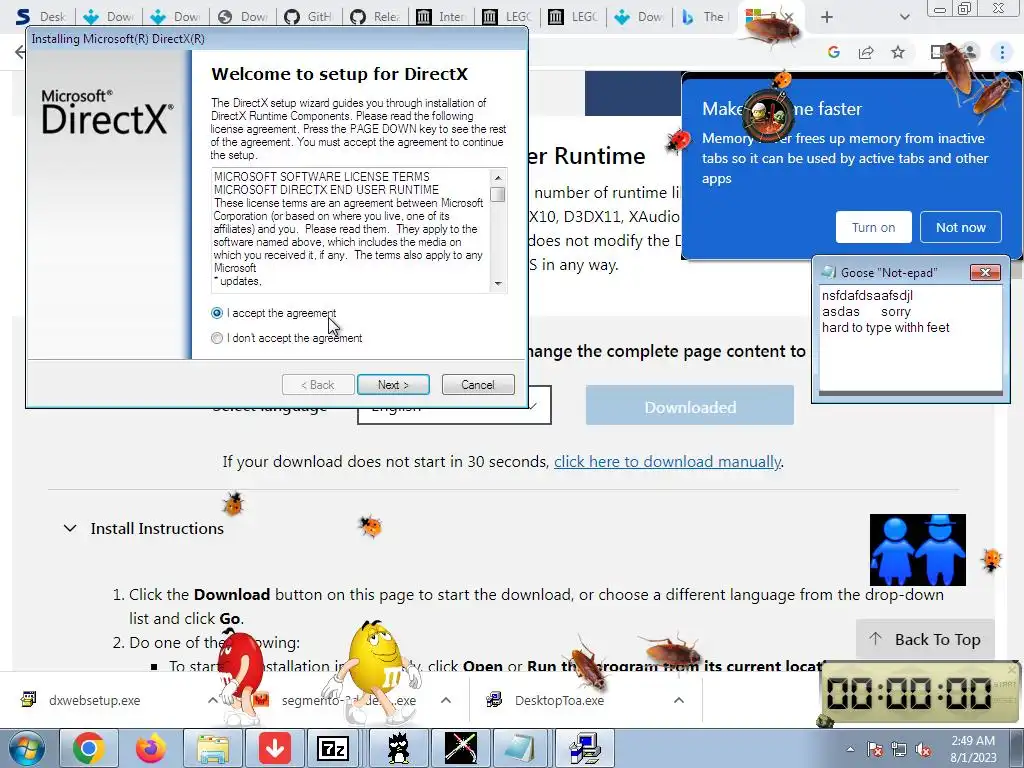The width and height of the screenshot is (1024, 768).
Task: Click the network tray icon
Action: 899,749
